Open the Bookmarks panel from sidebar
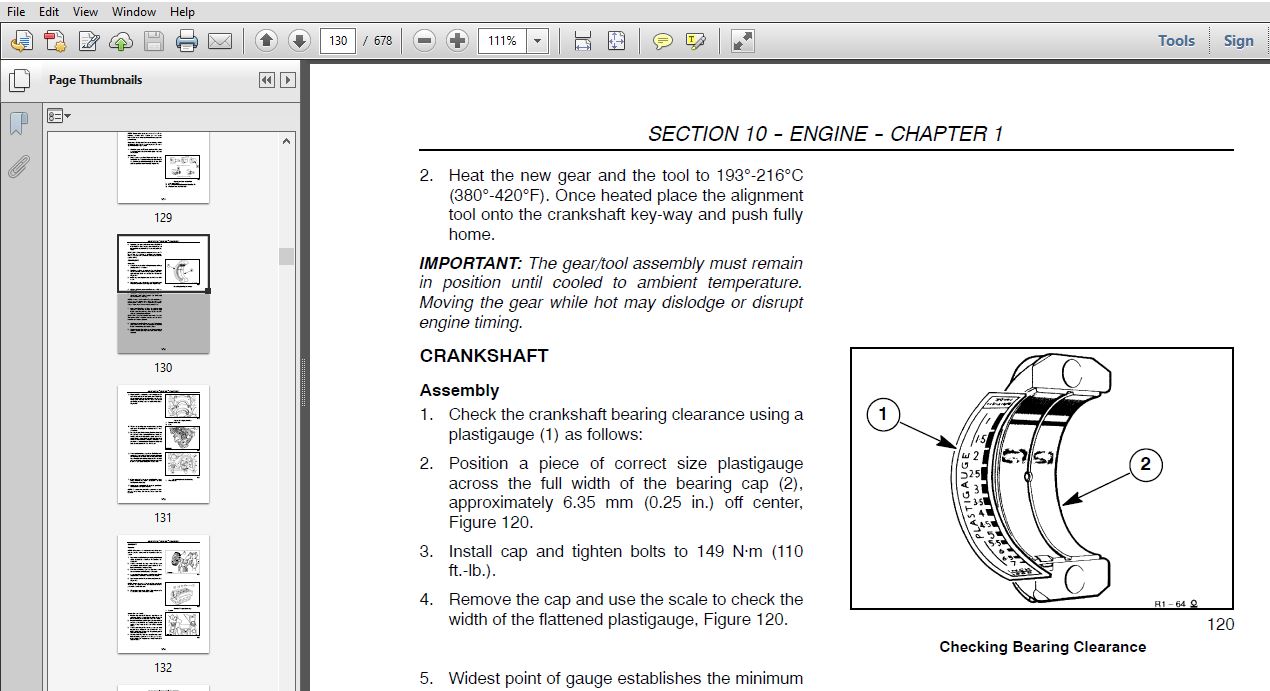1270x691 pixels. tap(19, 124)
